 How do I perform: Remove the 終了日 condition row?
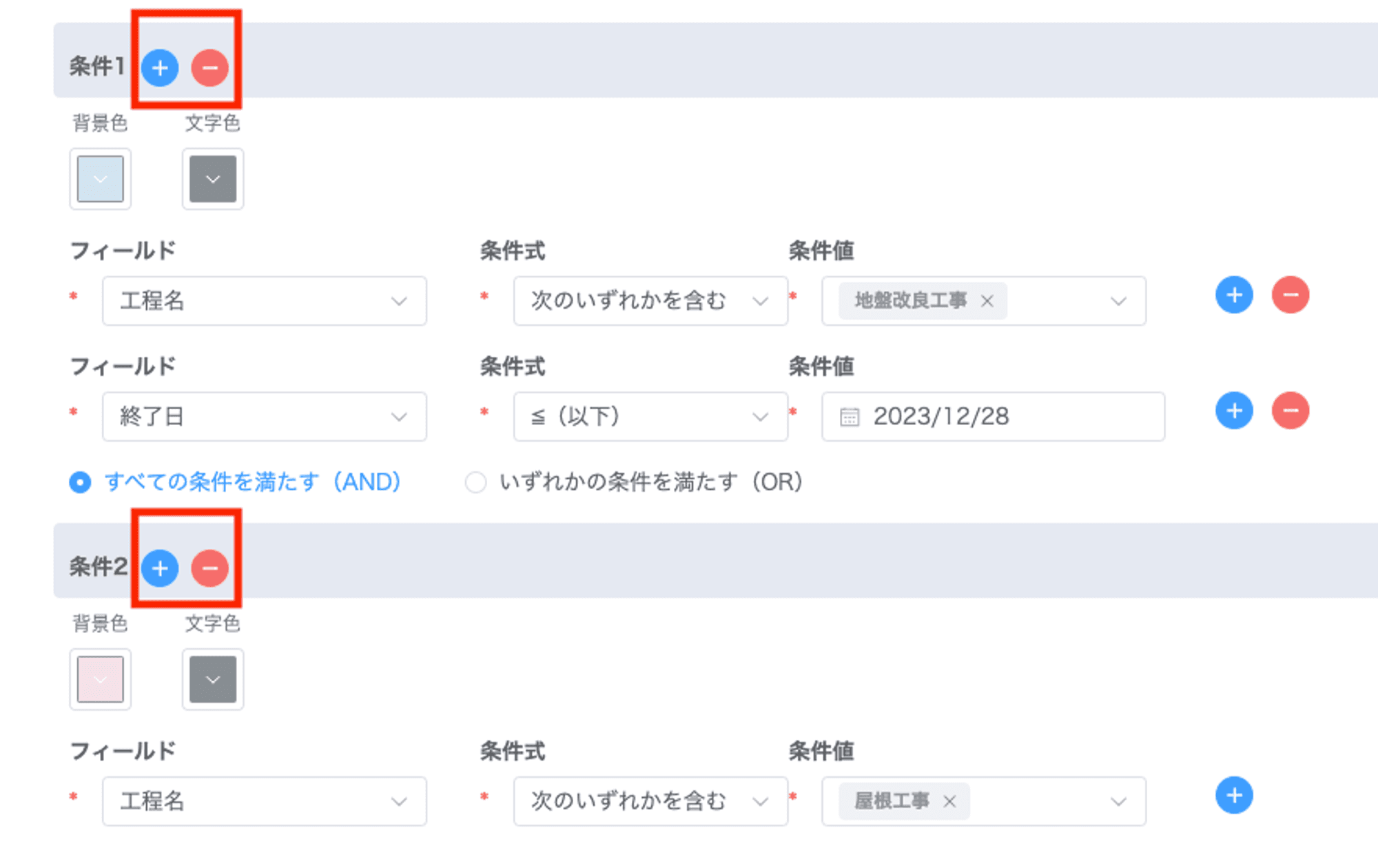(1290, 411)
